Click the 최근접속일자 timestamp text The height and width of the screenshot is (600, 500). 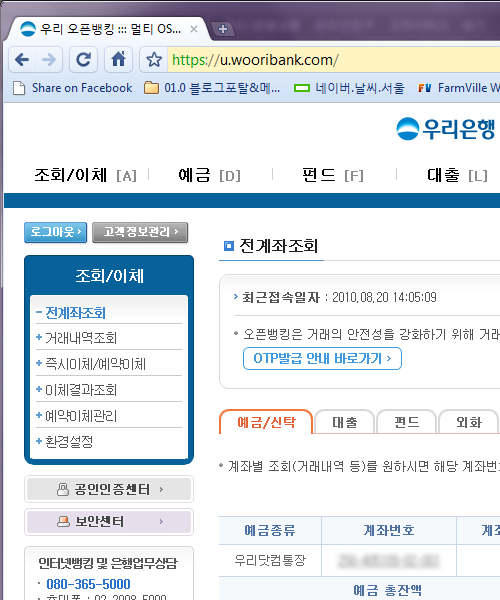click(384, 297)
